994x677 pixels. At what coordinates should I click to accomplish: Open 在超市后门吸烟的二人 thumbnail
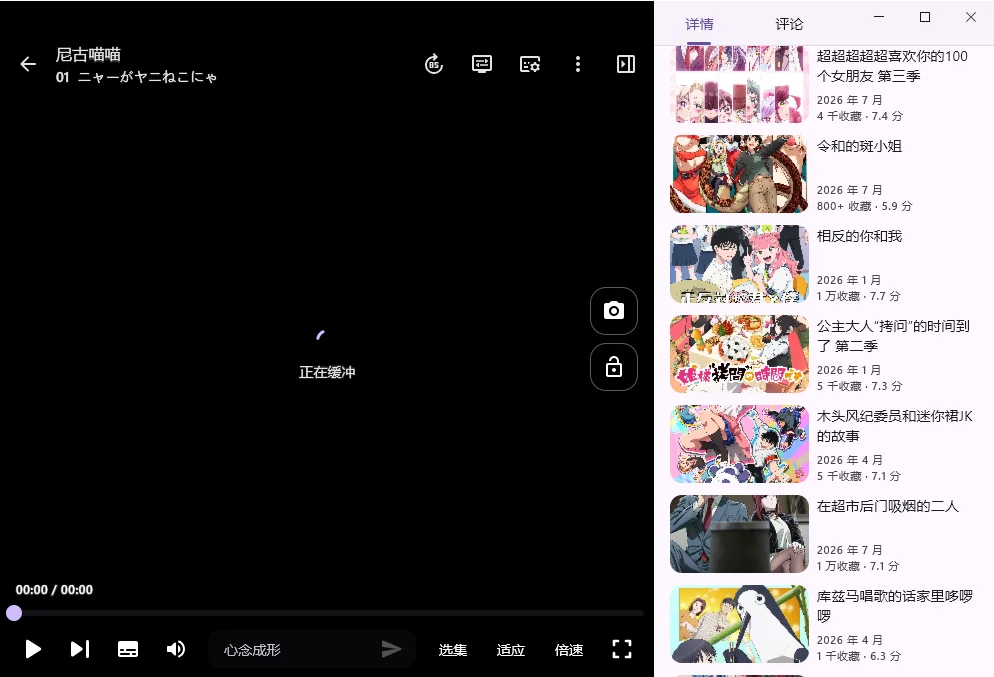click(739, 534)
